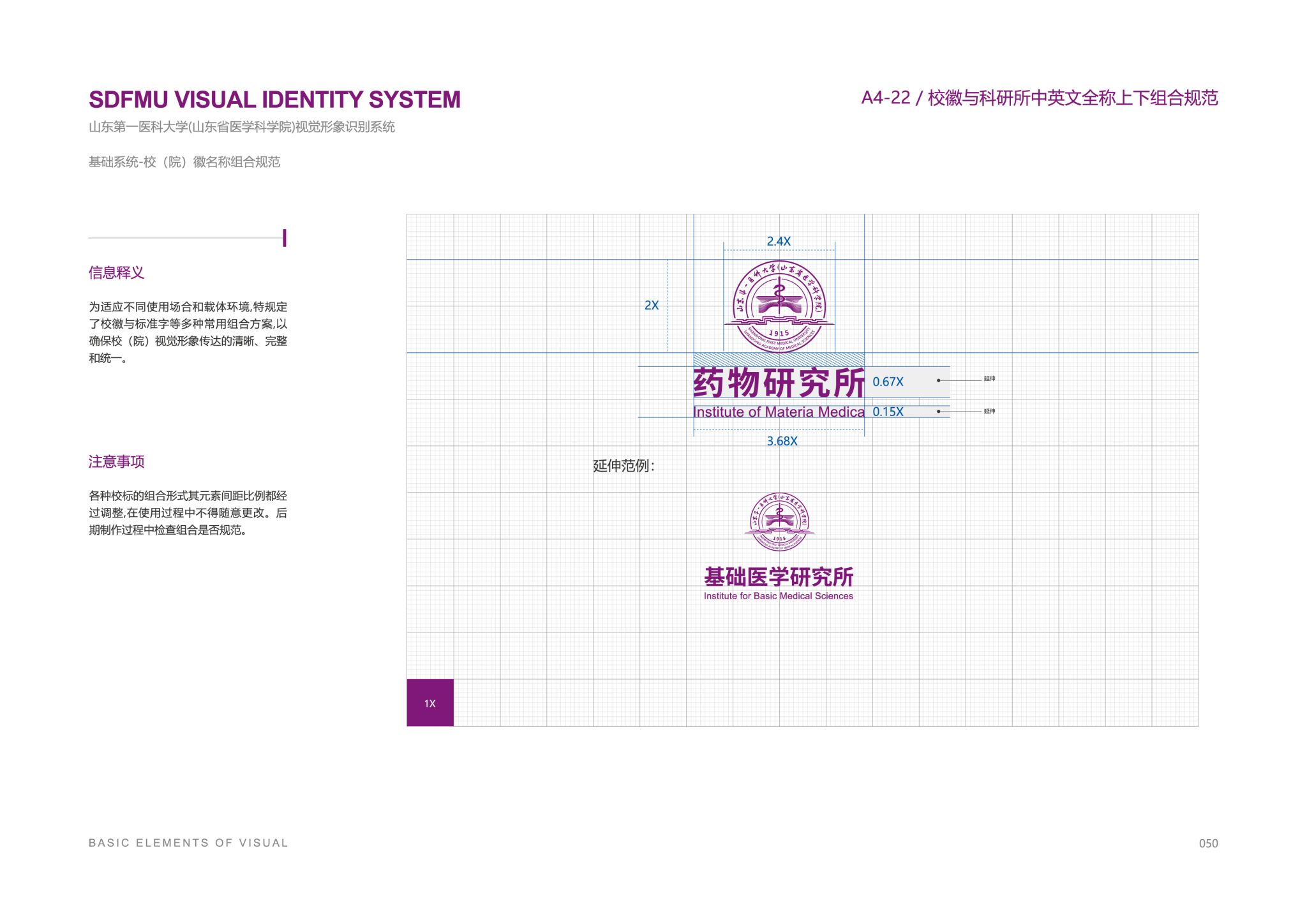This screenshot has width=1307, height=924.
Task: Click the 3.68X width dimension label
Action: click(782, 441)
